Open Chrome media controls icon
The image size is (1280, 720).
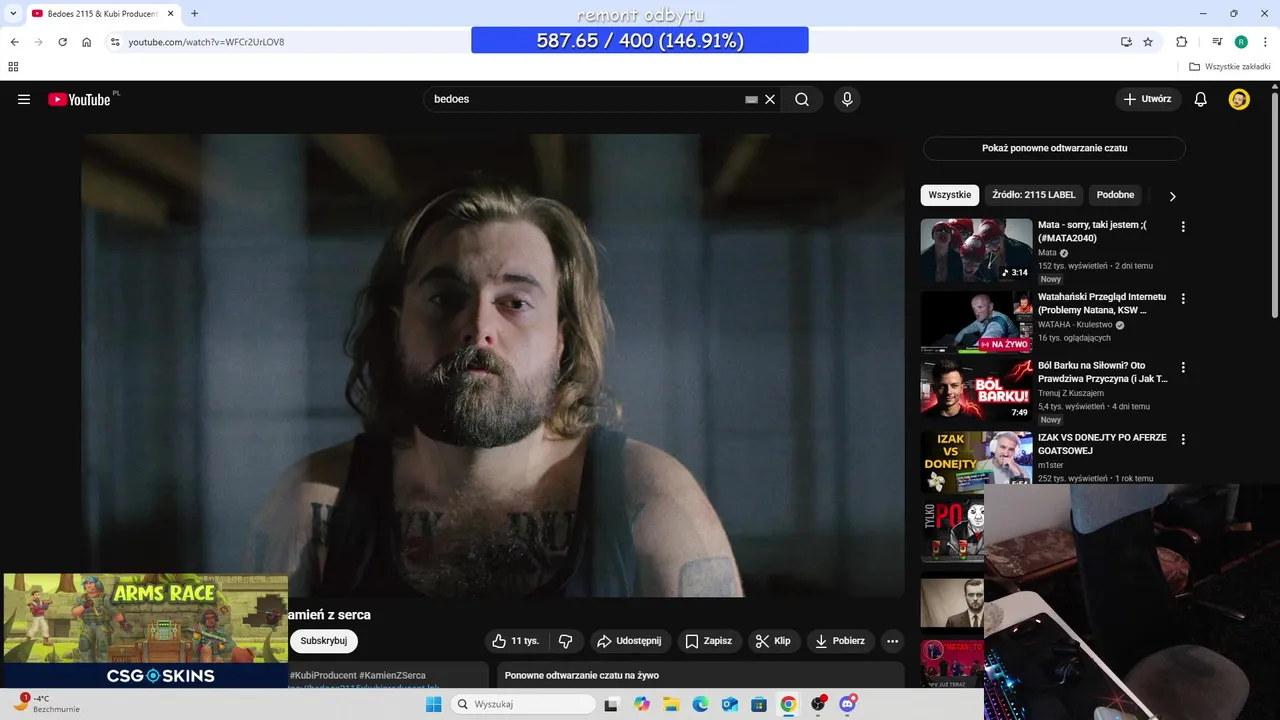1217,42
